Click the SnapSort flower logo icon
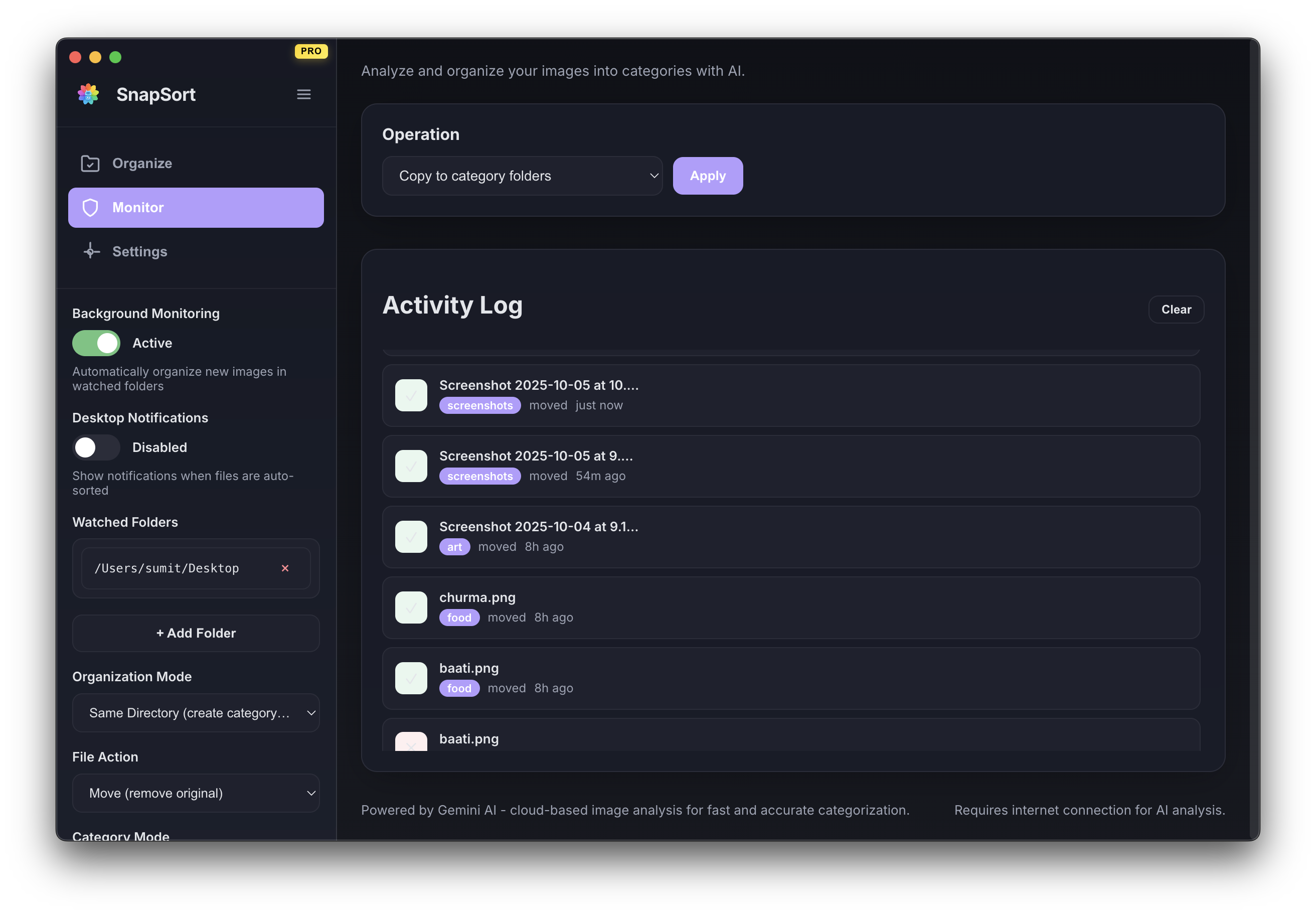Viewport: 1316px width, 915px height. [x=88, y=94]
